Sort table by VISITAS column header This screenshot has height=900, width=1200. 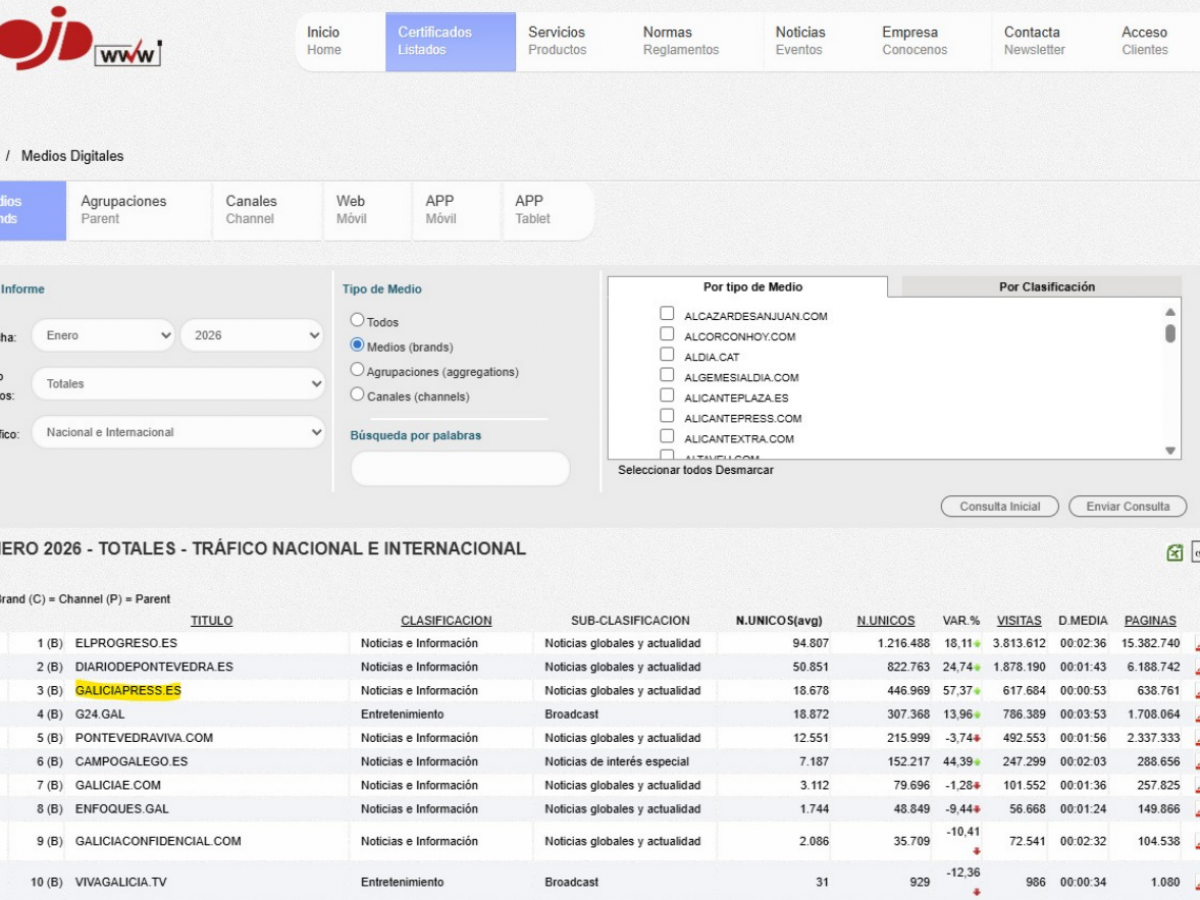point(1019,621)
